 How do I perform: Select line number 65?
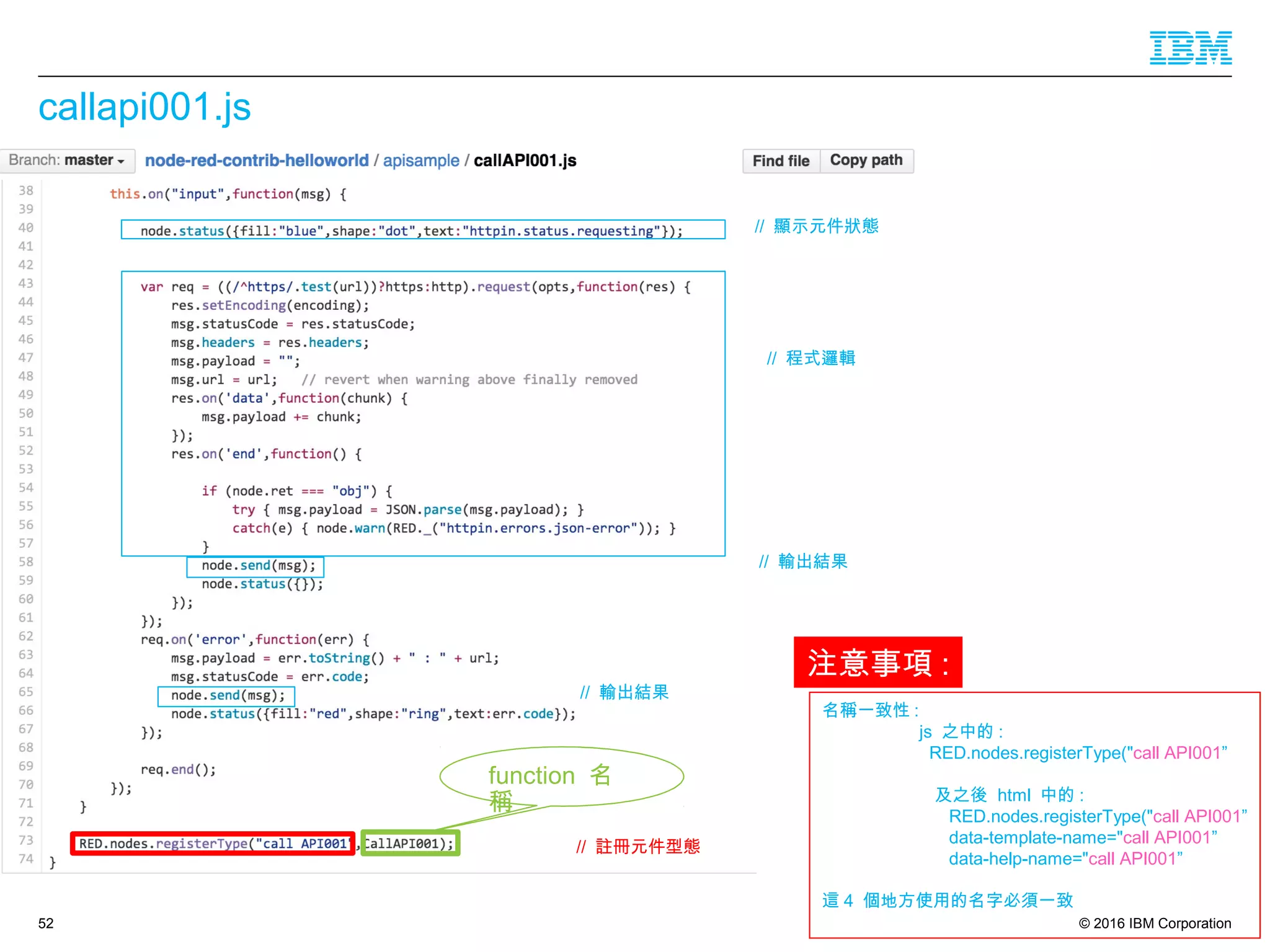[25, 692]
